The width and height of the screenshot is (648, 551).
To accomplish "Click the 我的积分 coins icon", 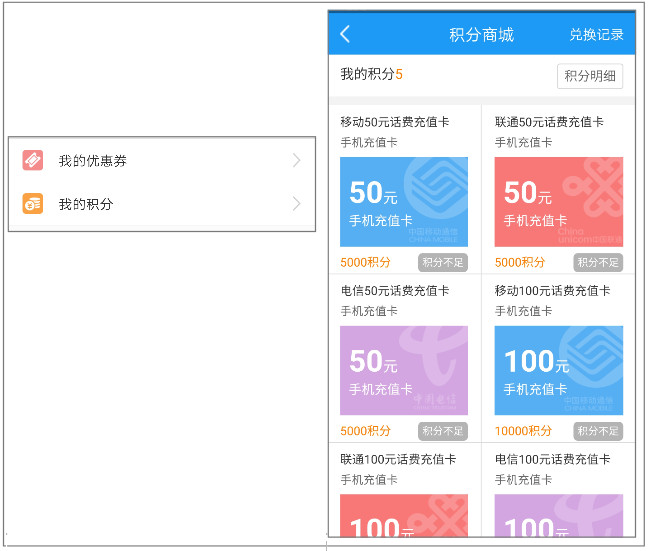I will (33, 204).
